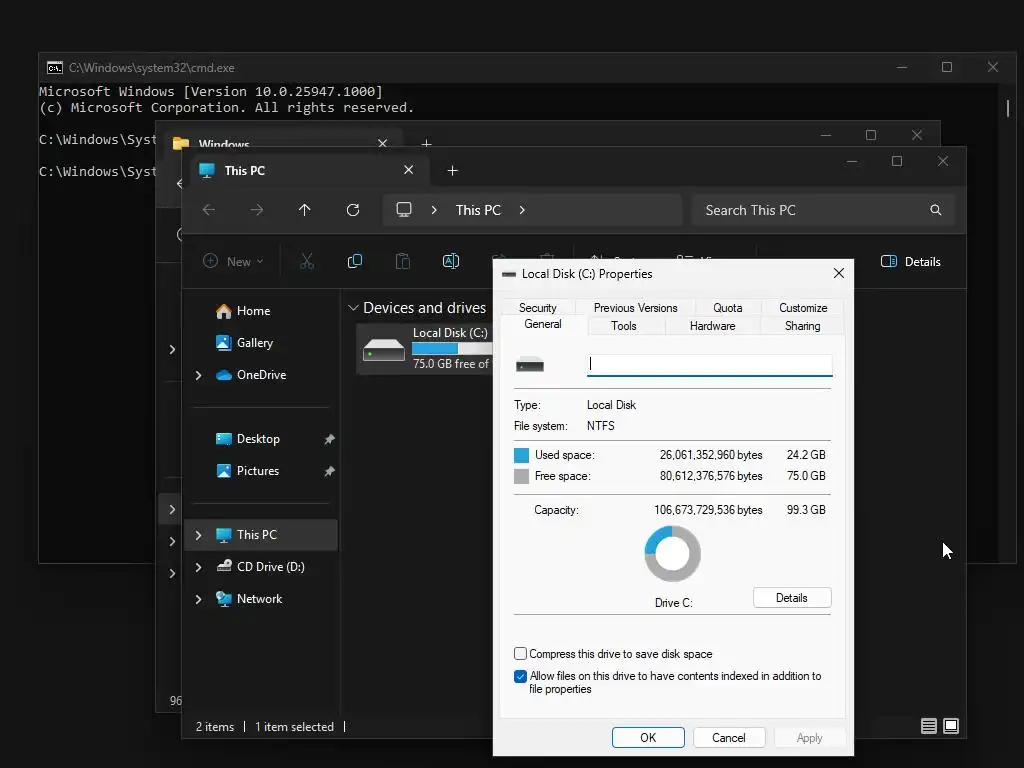The image size is (1024, 768).
Task: Expand the Network tree node
Action: coord(199,599)
